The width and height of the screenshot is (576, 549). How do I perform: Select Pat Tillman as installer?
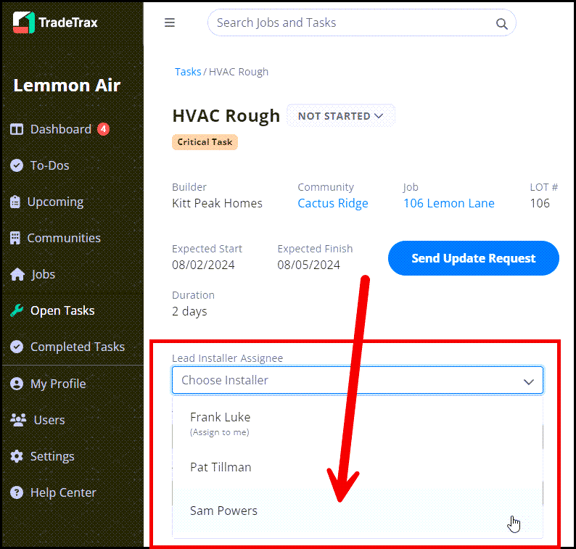point(357,467)
